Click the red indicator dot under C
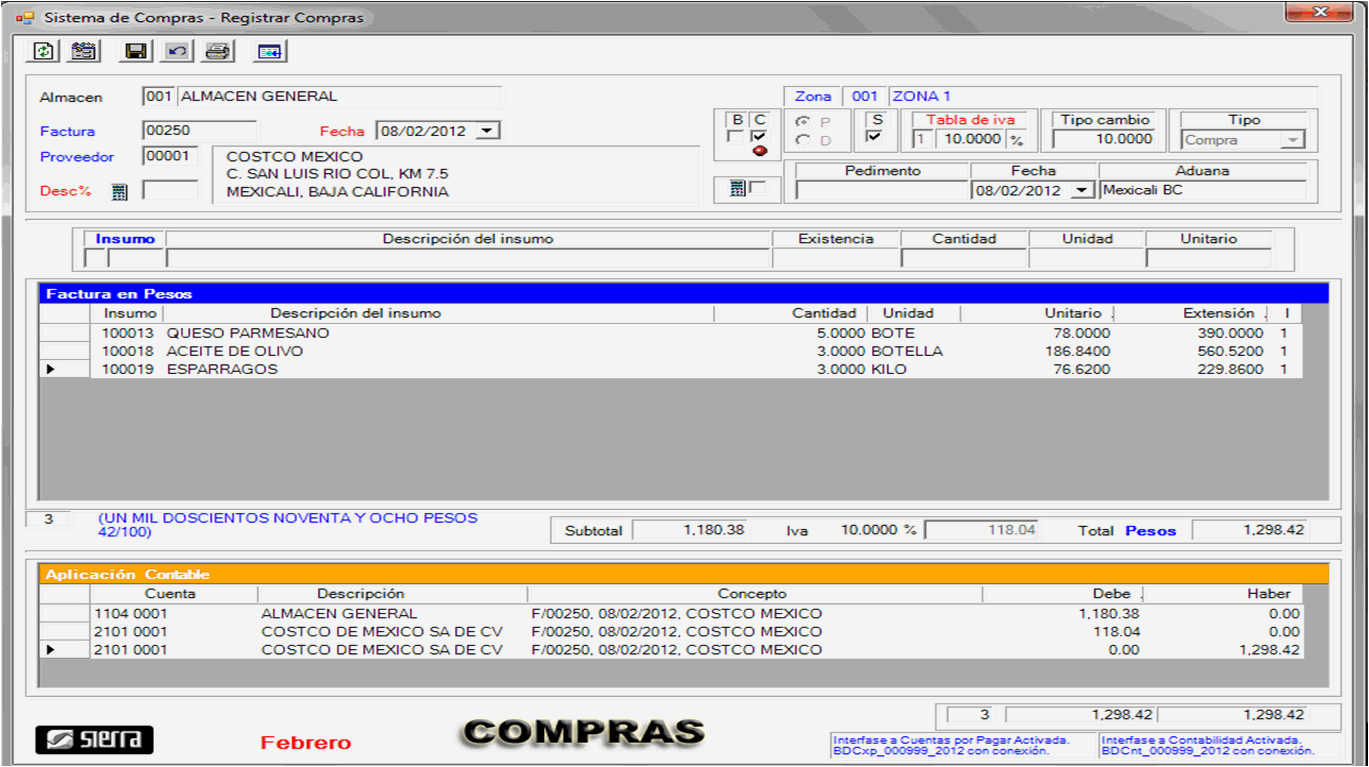This screenshot has width=1369, height=767. [x=760, y=151]
